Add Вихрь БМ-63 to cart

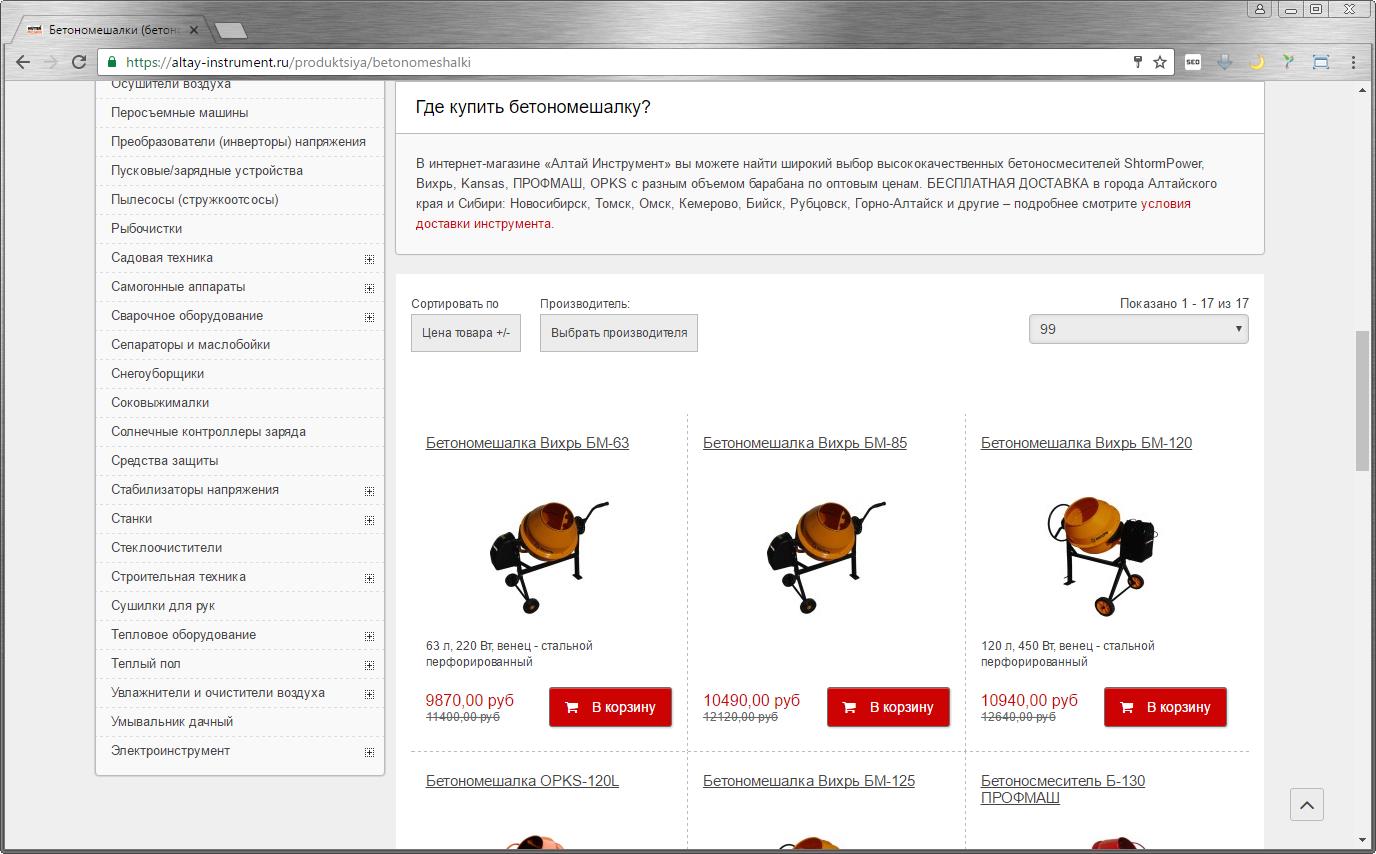tap(610, 707)
